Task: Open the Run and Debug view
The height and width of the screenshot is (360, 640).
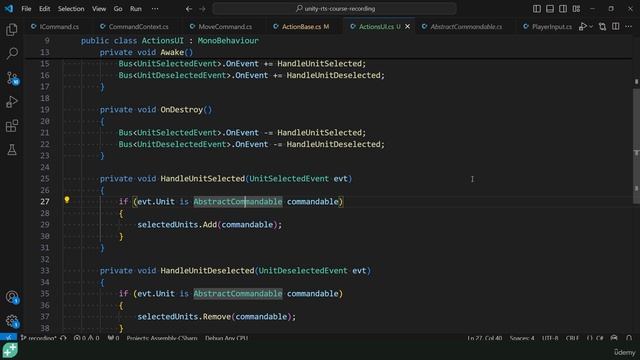Action: click(x=12, y=102)
